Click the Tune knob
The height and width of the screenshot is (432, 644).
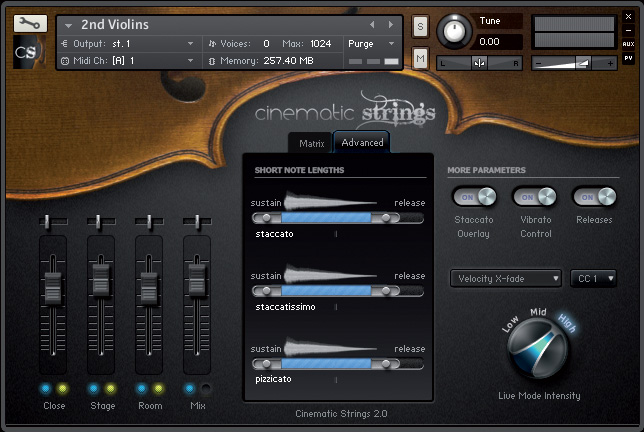(454, 31)
